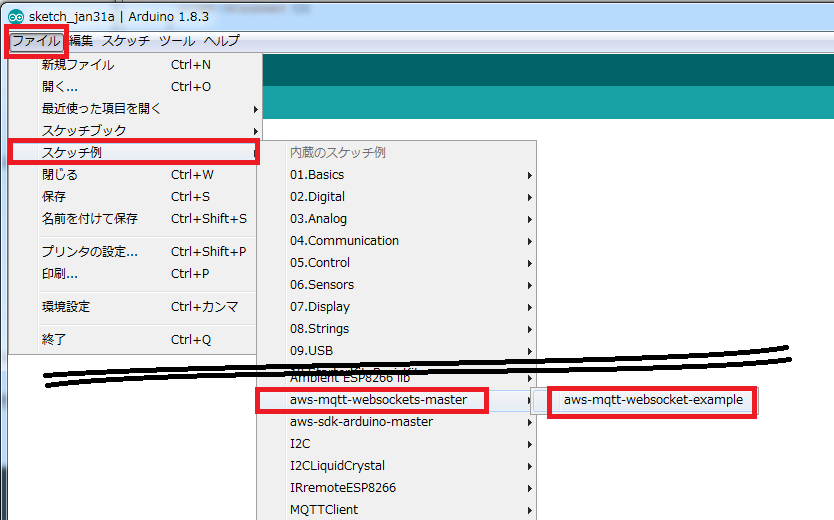Open 環境設定 preferences entry
Image resolution: width=834 pixels, height=520 pixels.
click(134, 307)
